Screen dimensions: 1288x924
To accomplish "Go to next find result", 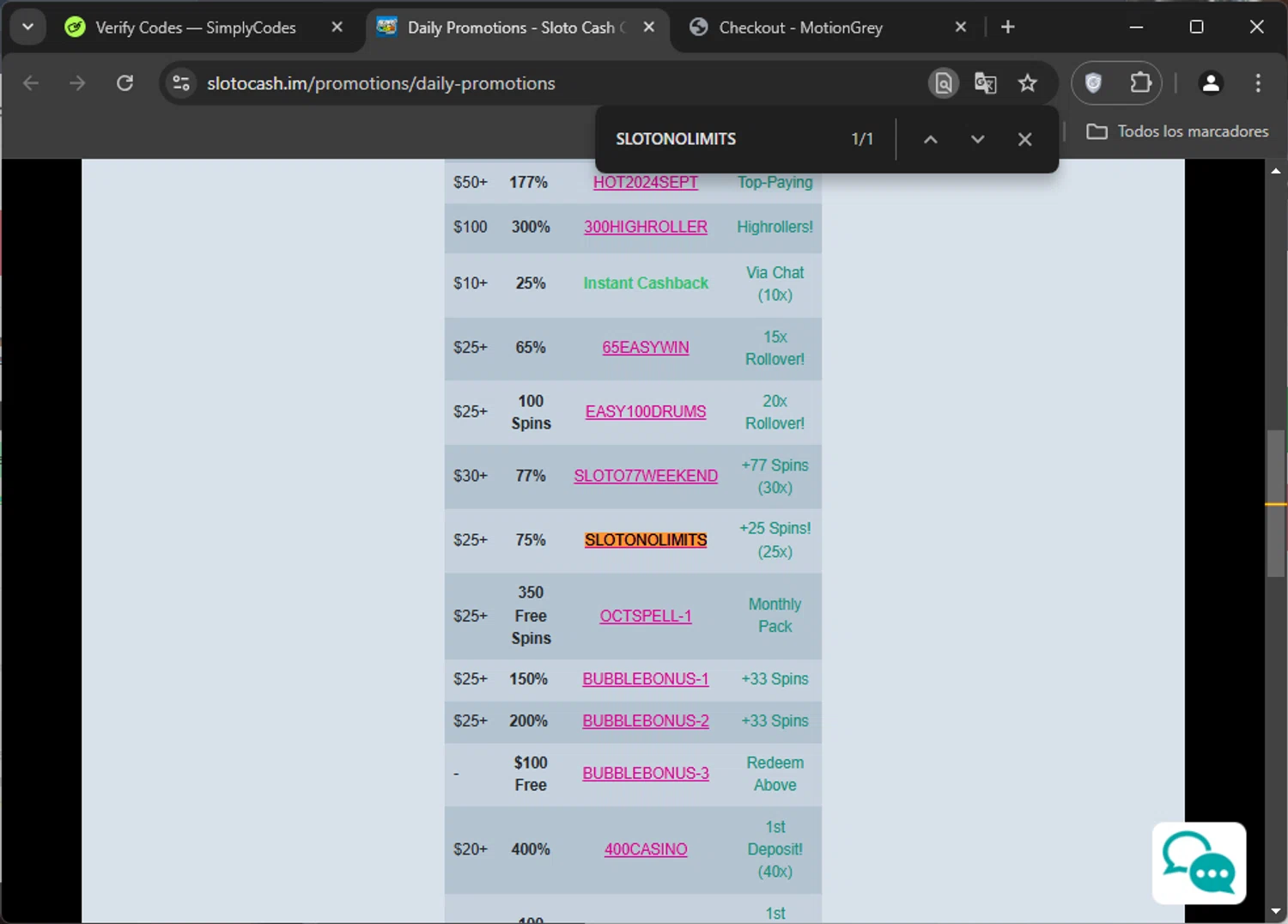I will point(977,139).
